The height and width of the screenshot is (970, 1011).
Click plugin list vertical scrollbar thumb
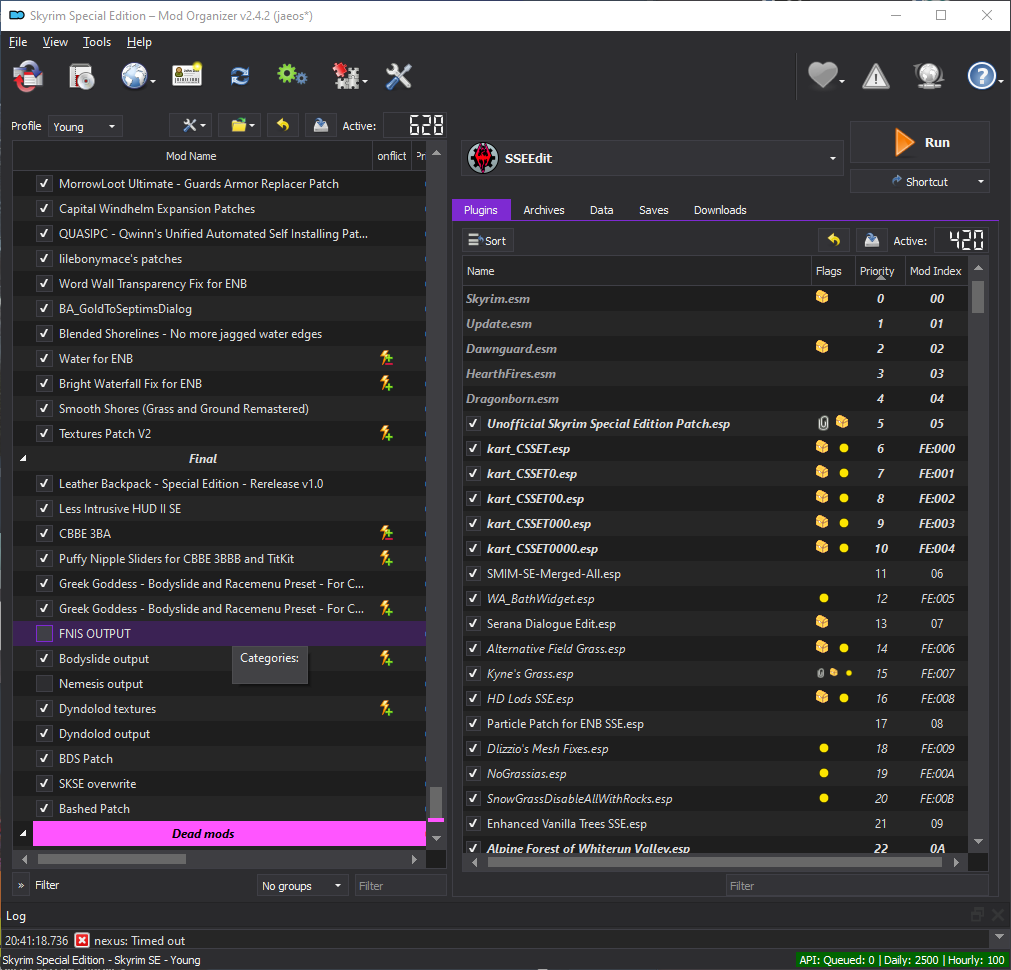(978, 297)
